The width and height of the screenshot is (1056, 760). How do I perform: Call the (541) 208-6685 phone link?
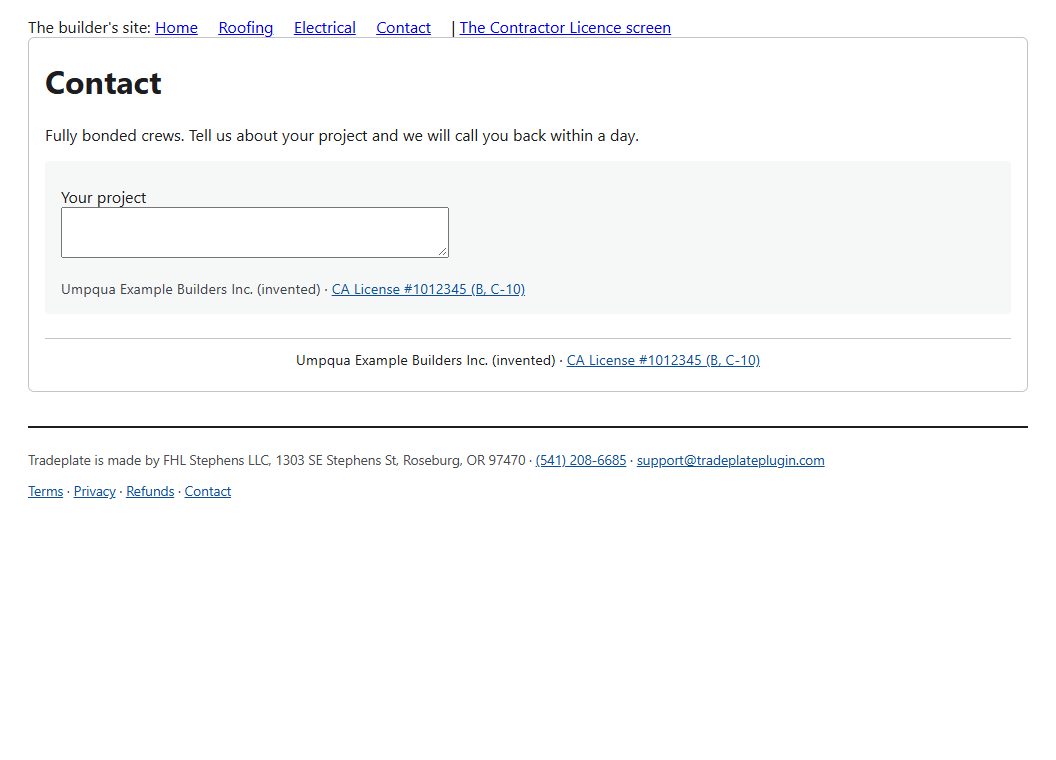point(581,460)
